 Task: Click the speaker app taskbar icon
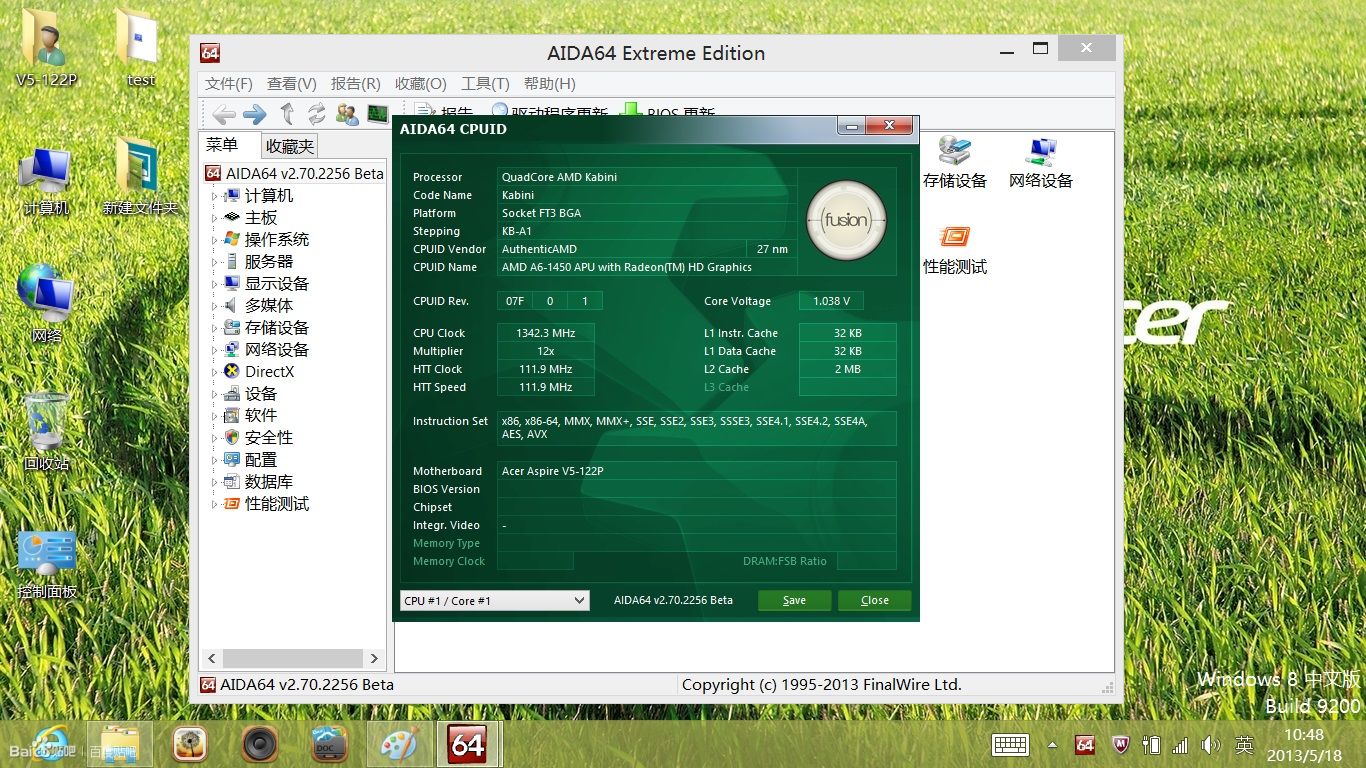(x=260, y=744)
